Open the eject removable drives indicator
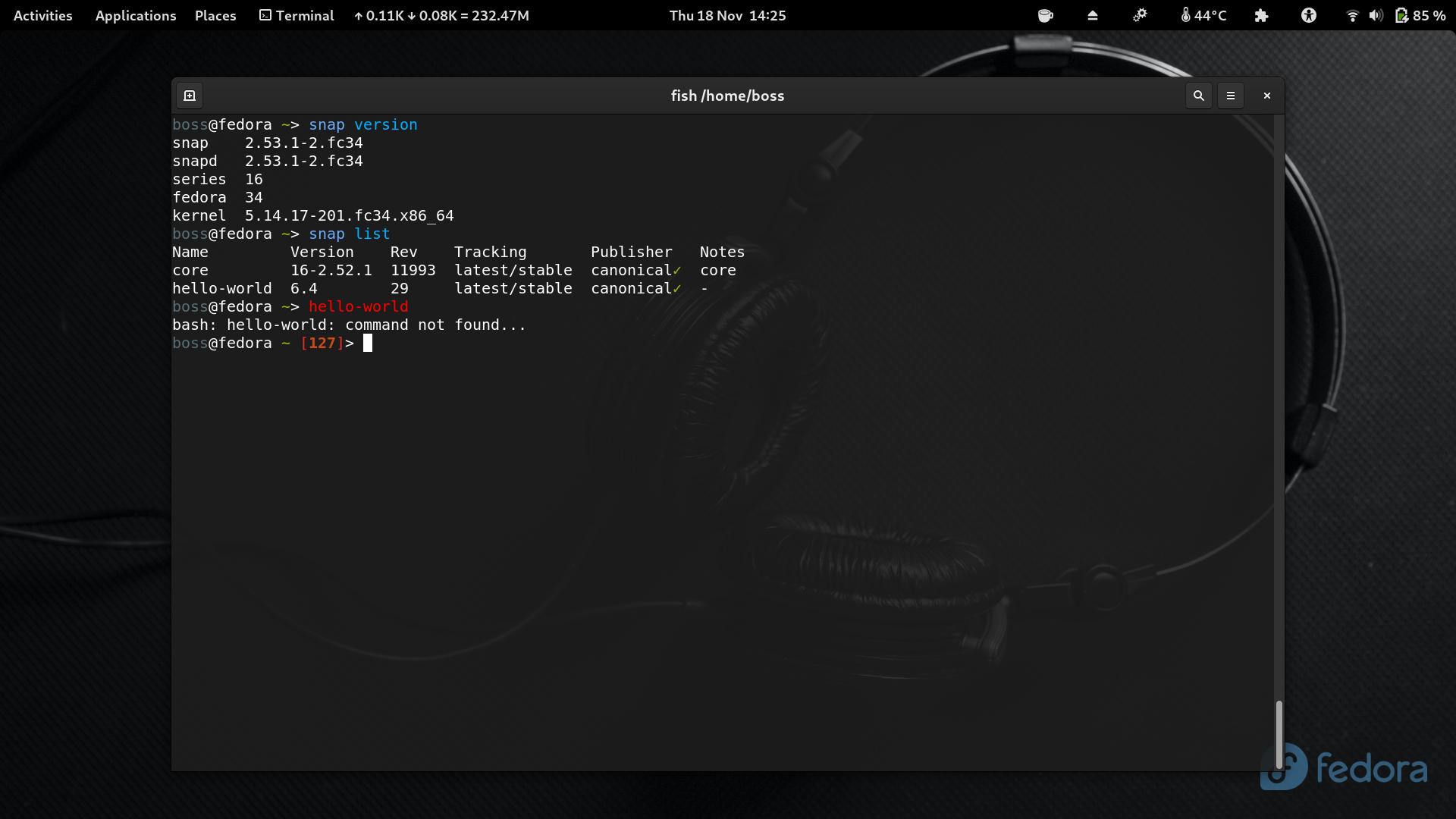Image resolution: width=1456 pixels, height=819 pixels. (1092, 15)
